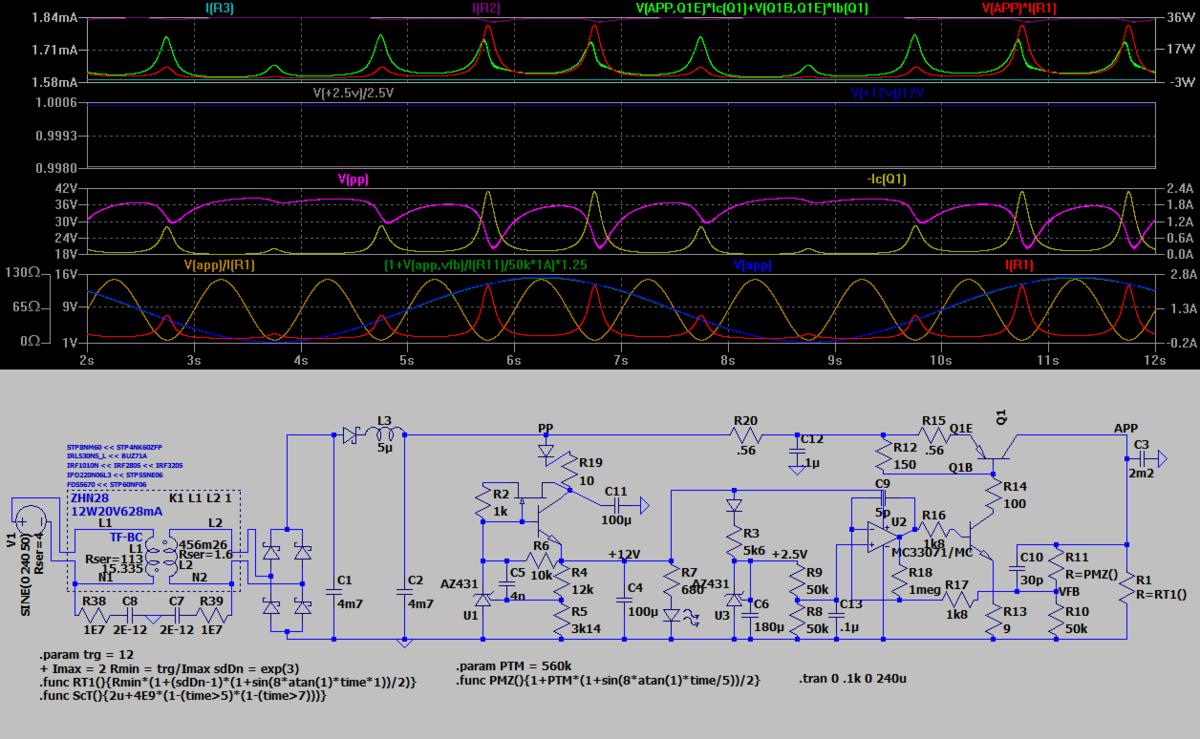Image resolution: width=1200 pixels, height=739 pixels.
Task: Select the -Ic(Q1) trace label
Action: point(888,179)
